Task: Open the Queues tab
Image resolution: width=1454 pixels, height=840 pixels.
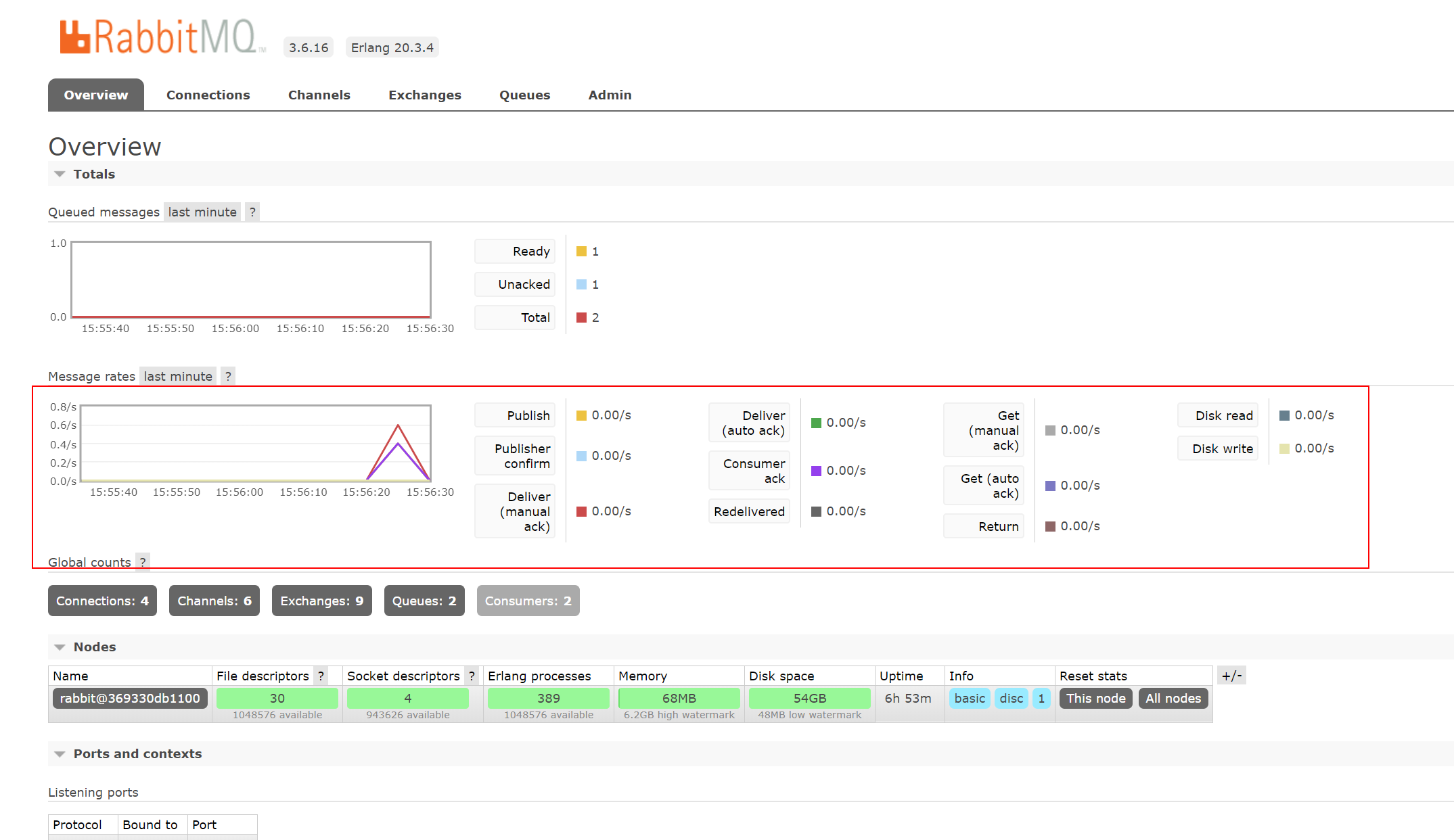Action: (x=524, y=95)
